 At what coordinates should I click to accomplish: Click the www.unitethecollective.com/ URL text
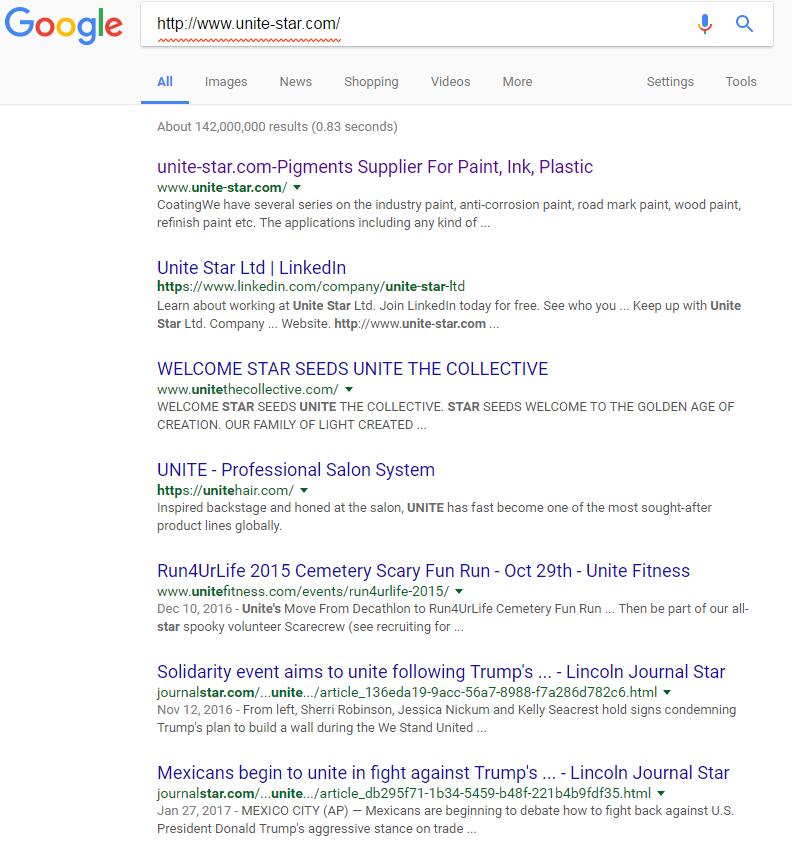click(248, 389)
